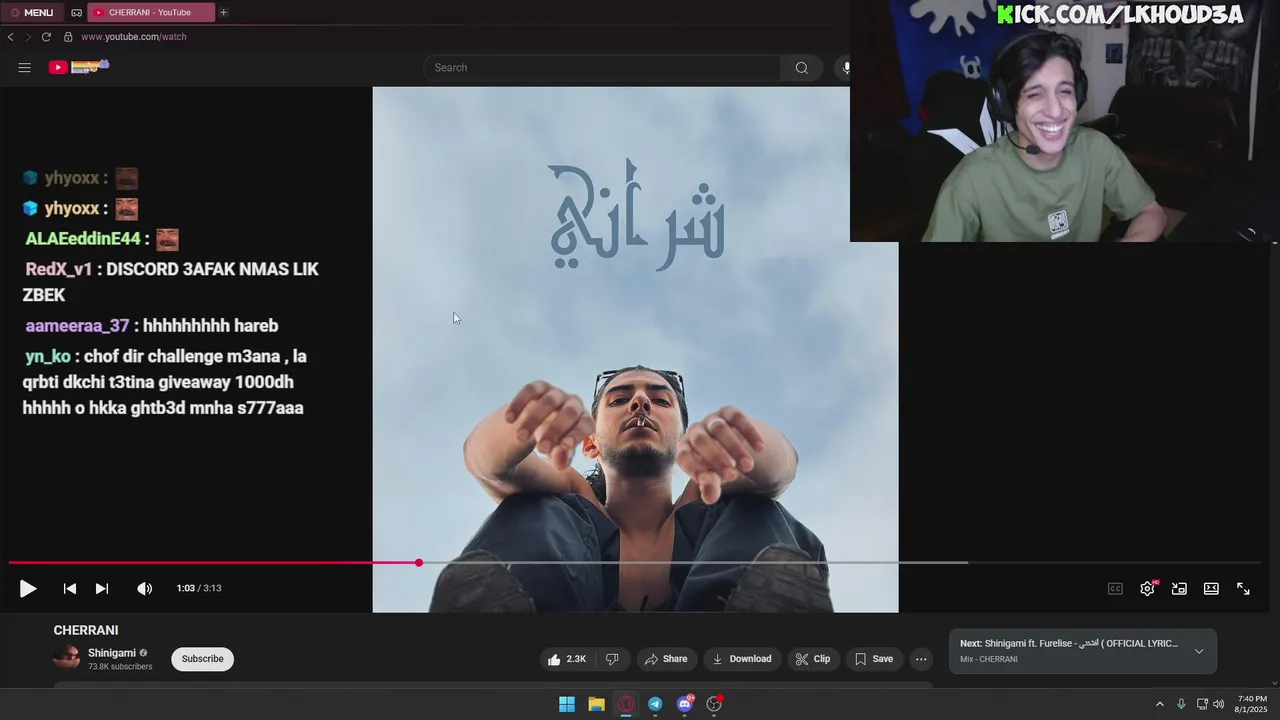The image size is (1280, 720).
Task: Skip to the next video
Action: pyautogui.click(x=102, y=589)
